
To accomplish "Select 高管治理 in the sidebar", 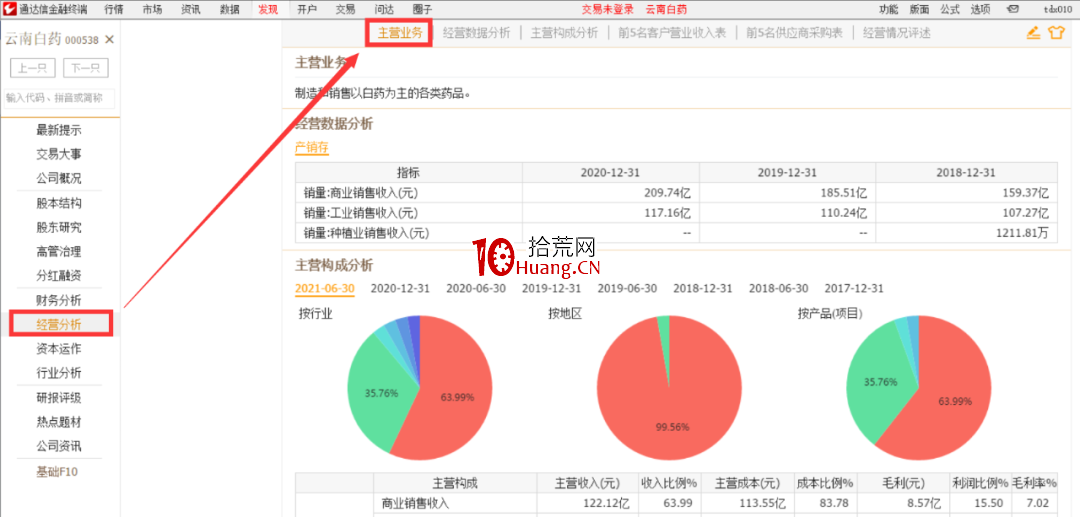I will [x=59, y=252].
